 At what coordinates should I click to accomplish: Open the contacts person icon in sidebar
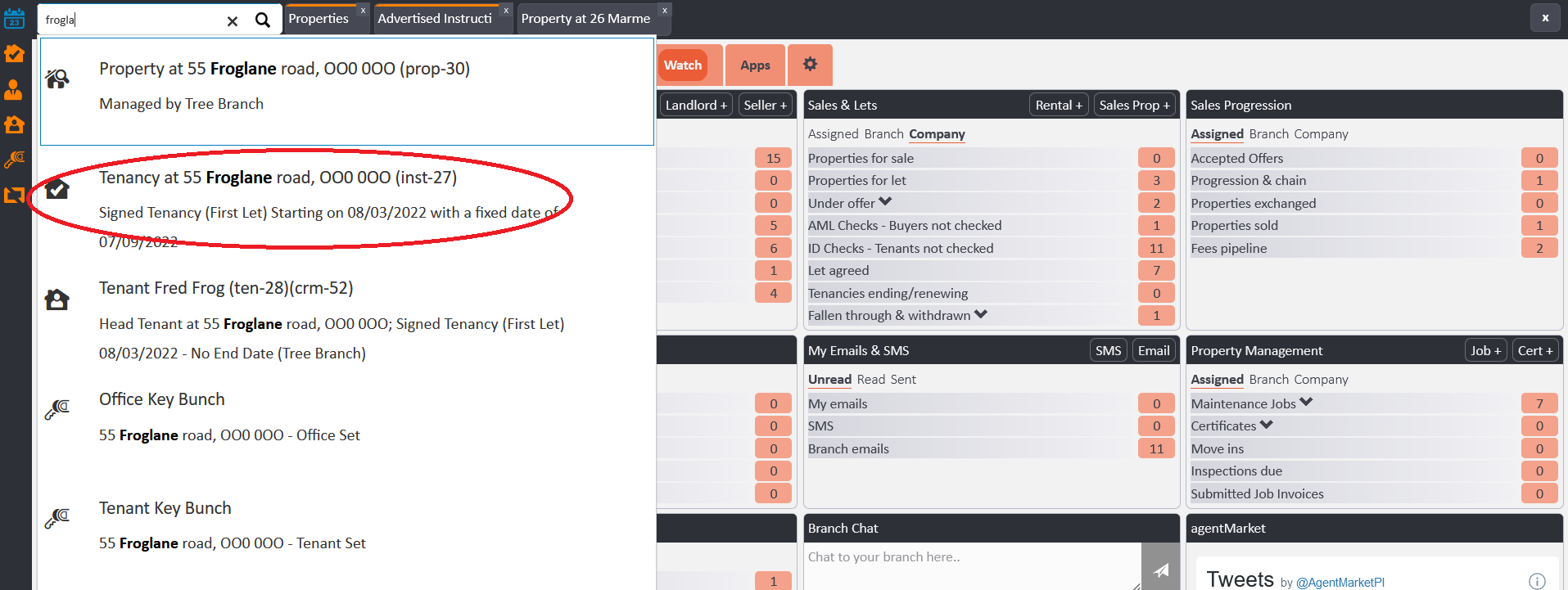14,89
